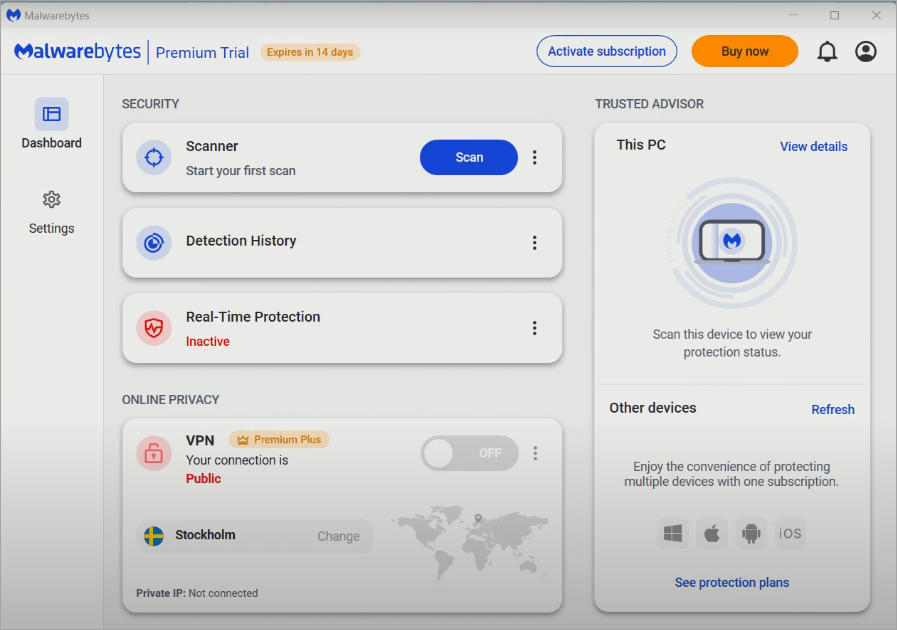Open the VPN options menu
This screenshot has height=630, width=897.
coord(535,452)
